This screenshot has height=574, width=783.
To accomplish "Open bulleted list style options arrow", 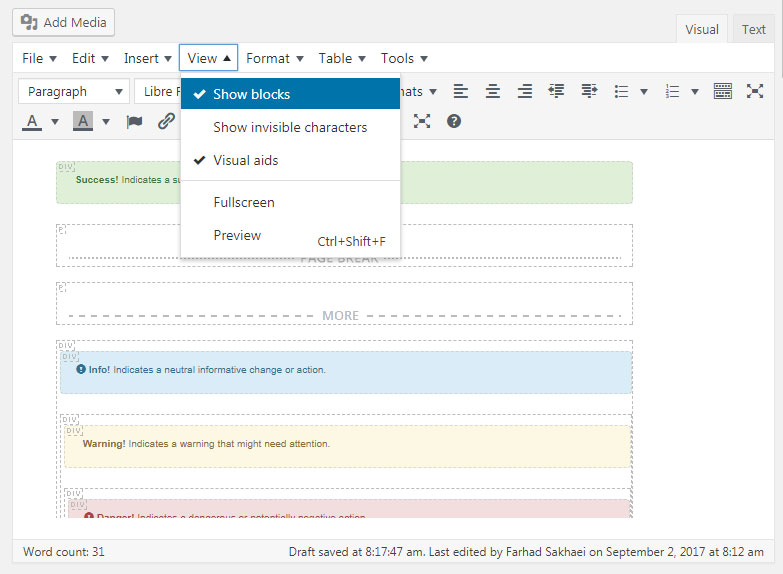I will pyautogui.click(x=644, y=92).
